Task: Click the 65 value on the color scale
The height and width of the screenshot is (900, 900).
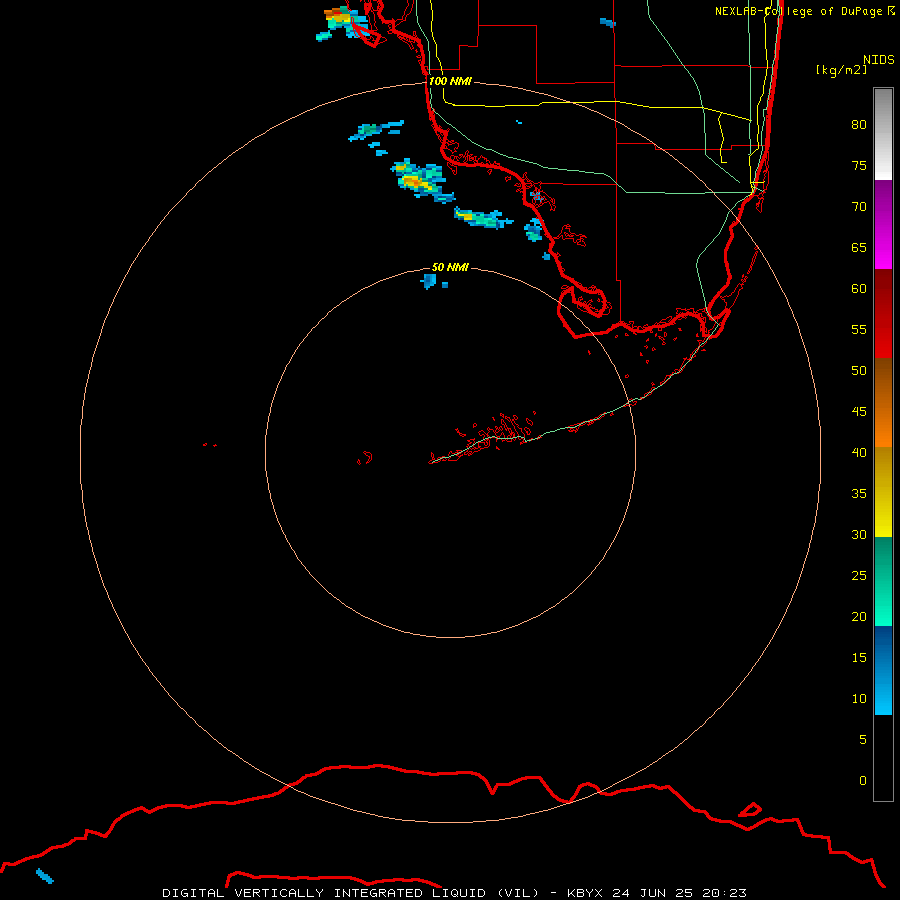Action: click(859, 247)
